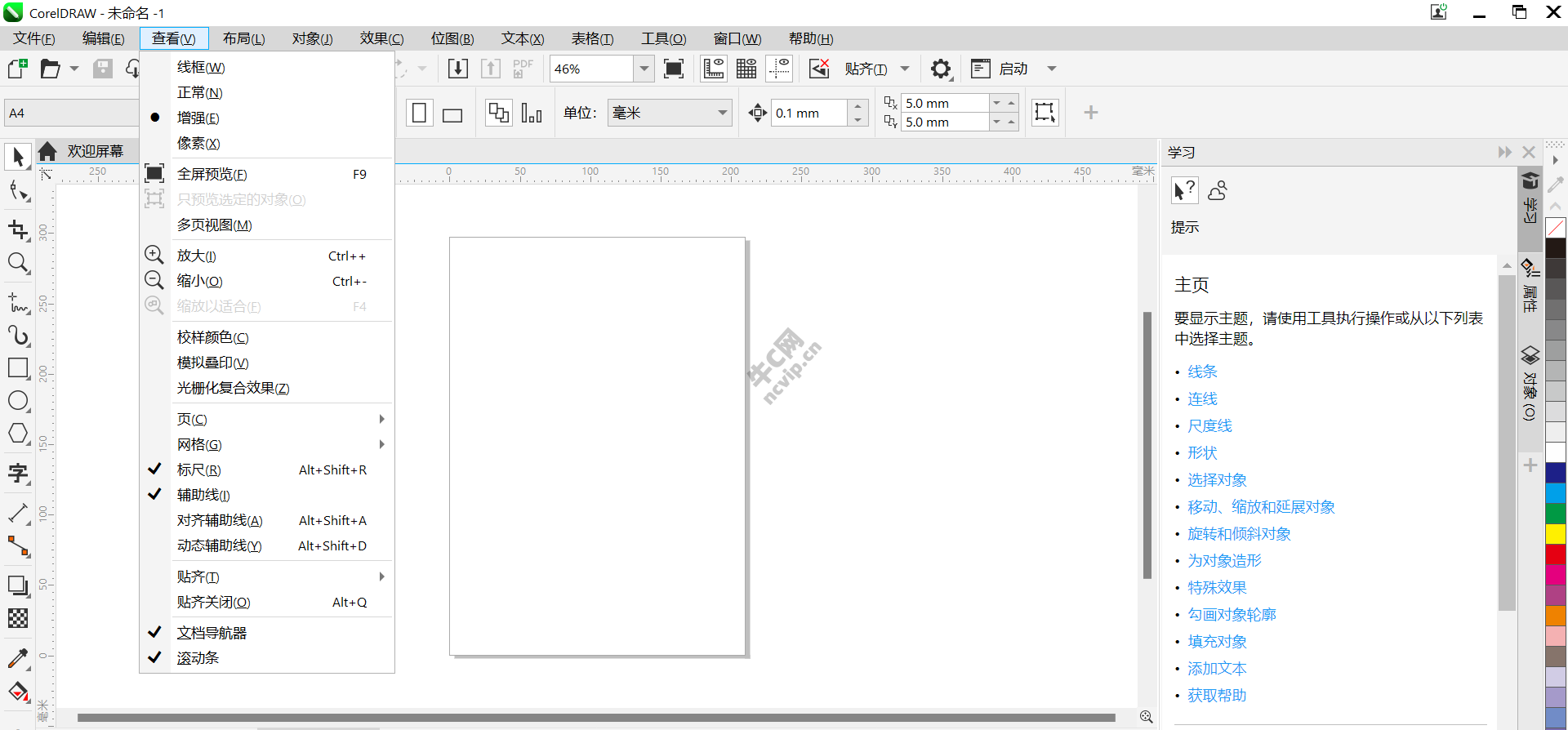This screenshot has width=1568, height=730.
Task: Click the Import icon in toolbar
Action: [x=458, y=69]
